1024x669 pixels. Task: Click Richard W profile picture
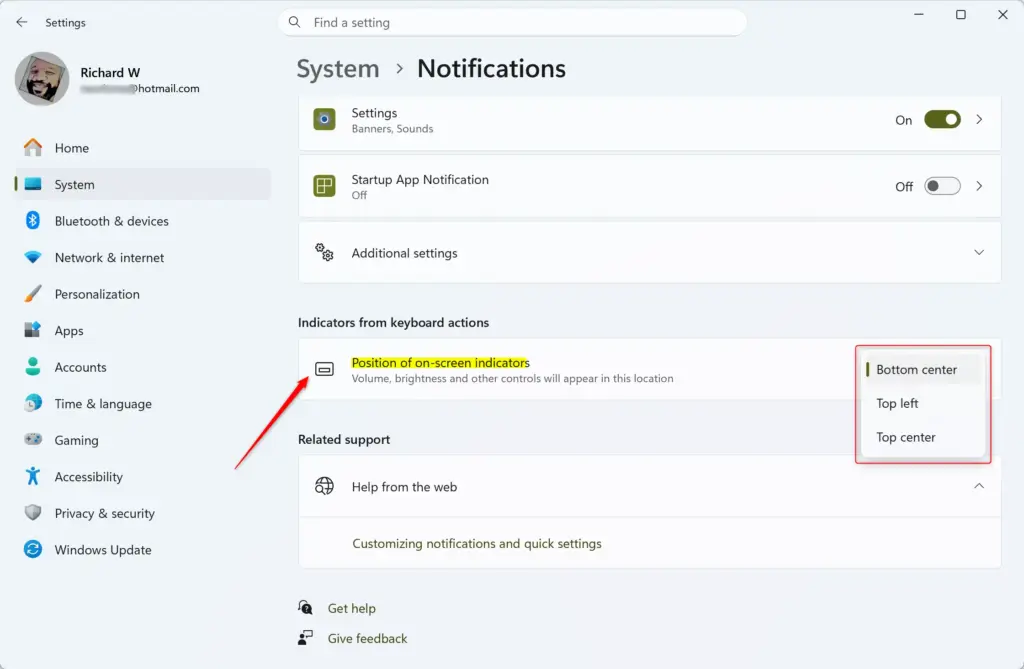pos(42,79)
